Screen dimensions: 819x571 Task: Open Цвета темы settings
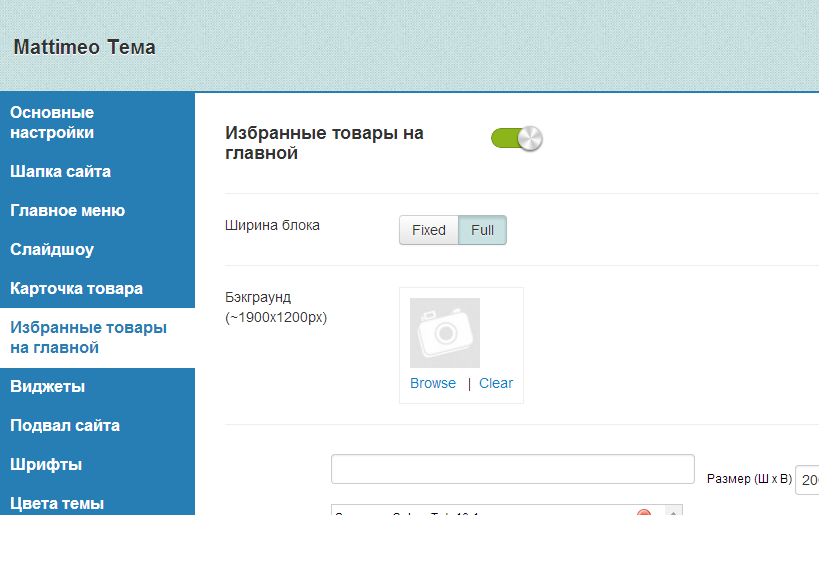57,503
